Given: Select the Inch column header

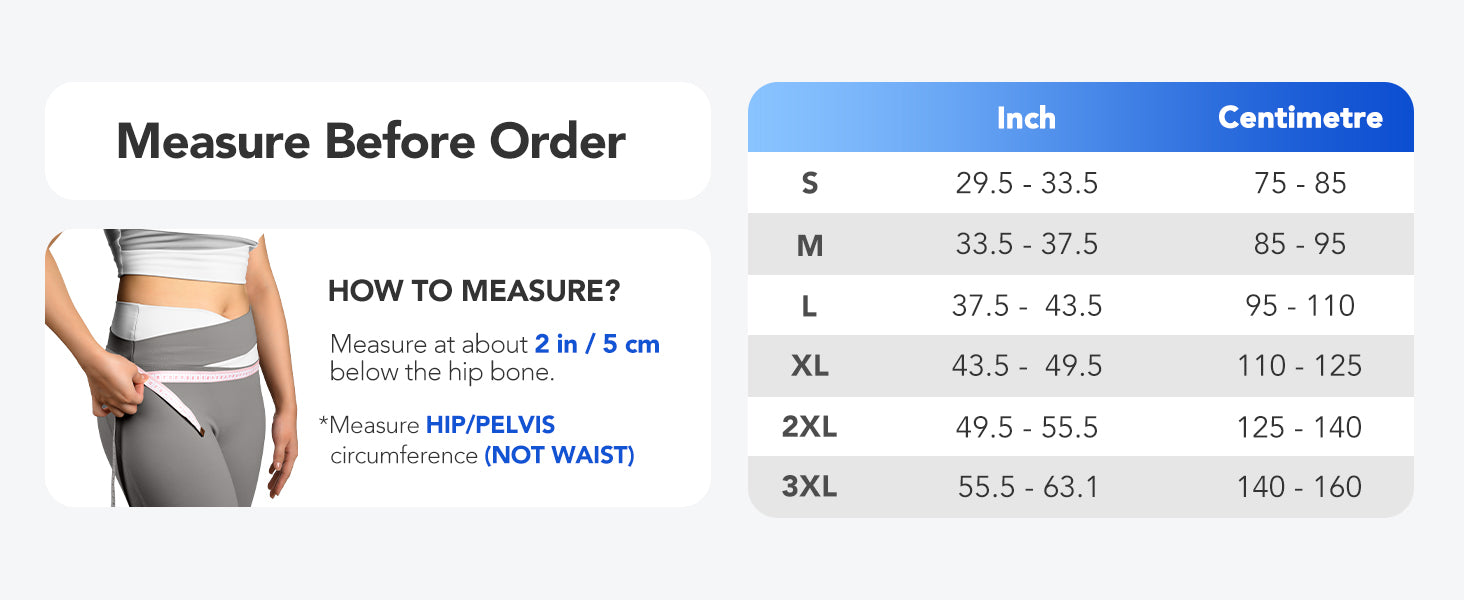Looking at the screenshot, I should [1026, 118].
